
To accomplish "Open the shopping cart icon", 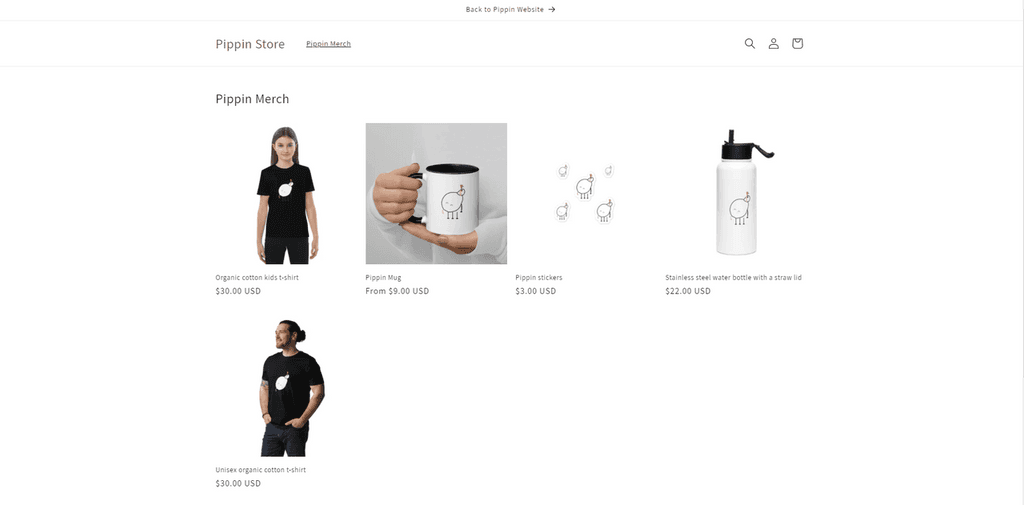I will click(x=797, y=44).
